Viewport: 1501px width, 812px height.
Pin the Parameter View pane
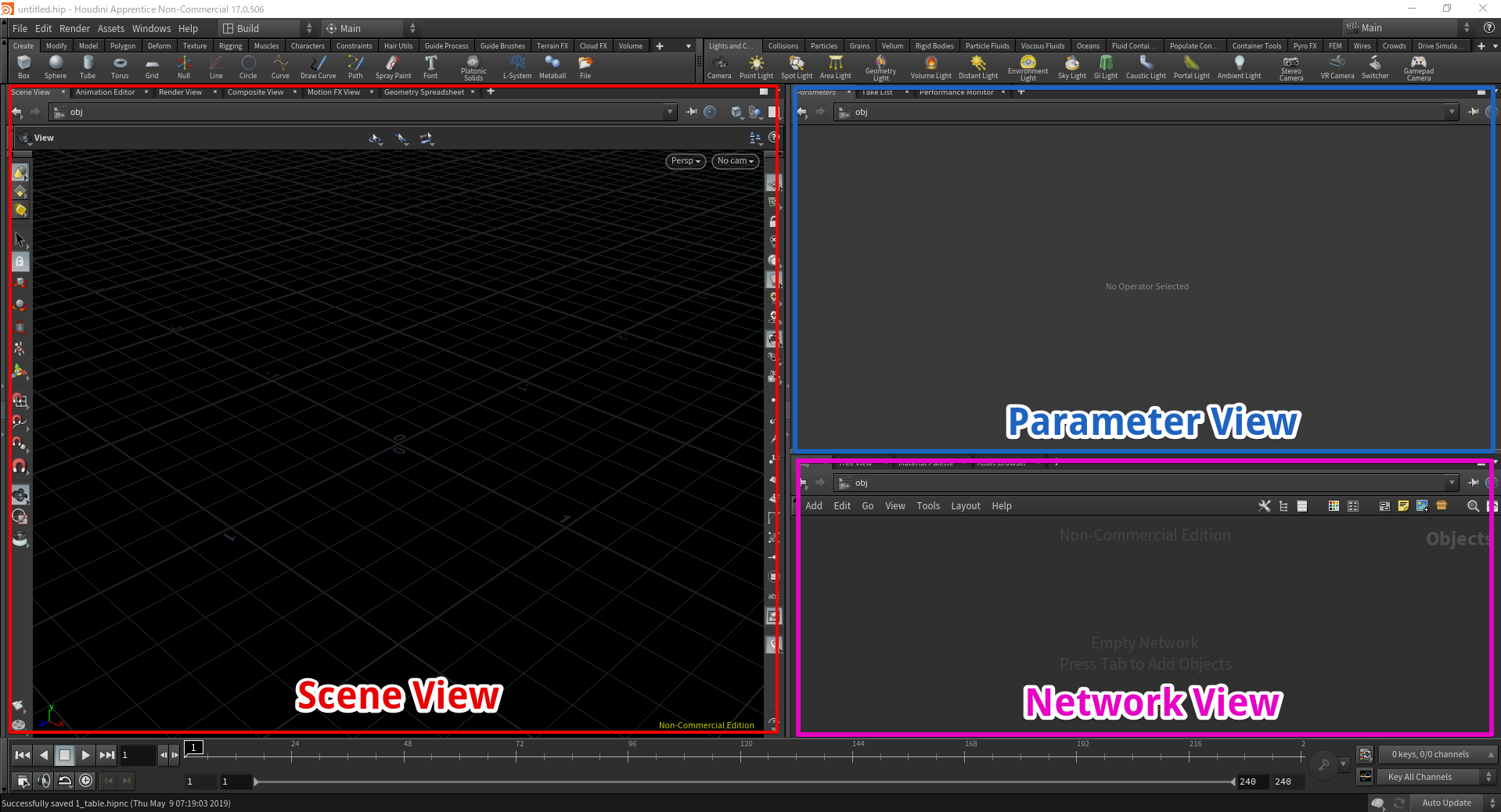[1474, 112]
